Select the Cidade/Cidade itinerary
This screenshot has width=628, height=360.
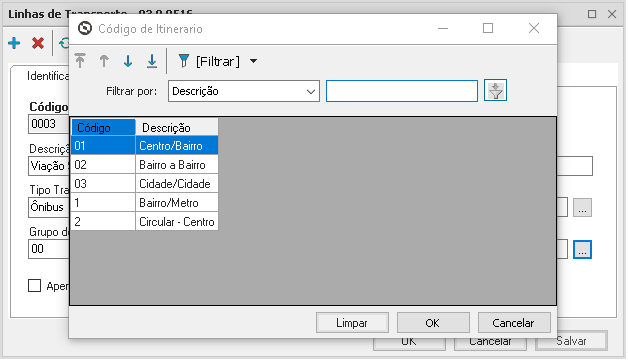click(177, 183)
